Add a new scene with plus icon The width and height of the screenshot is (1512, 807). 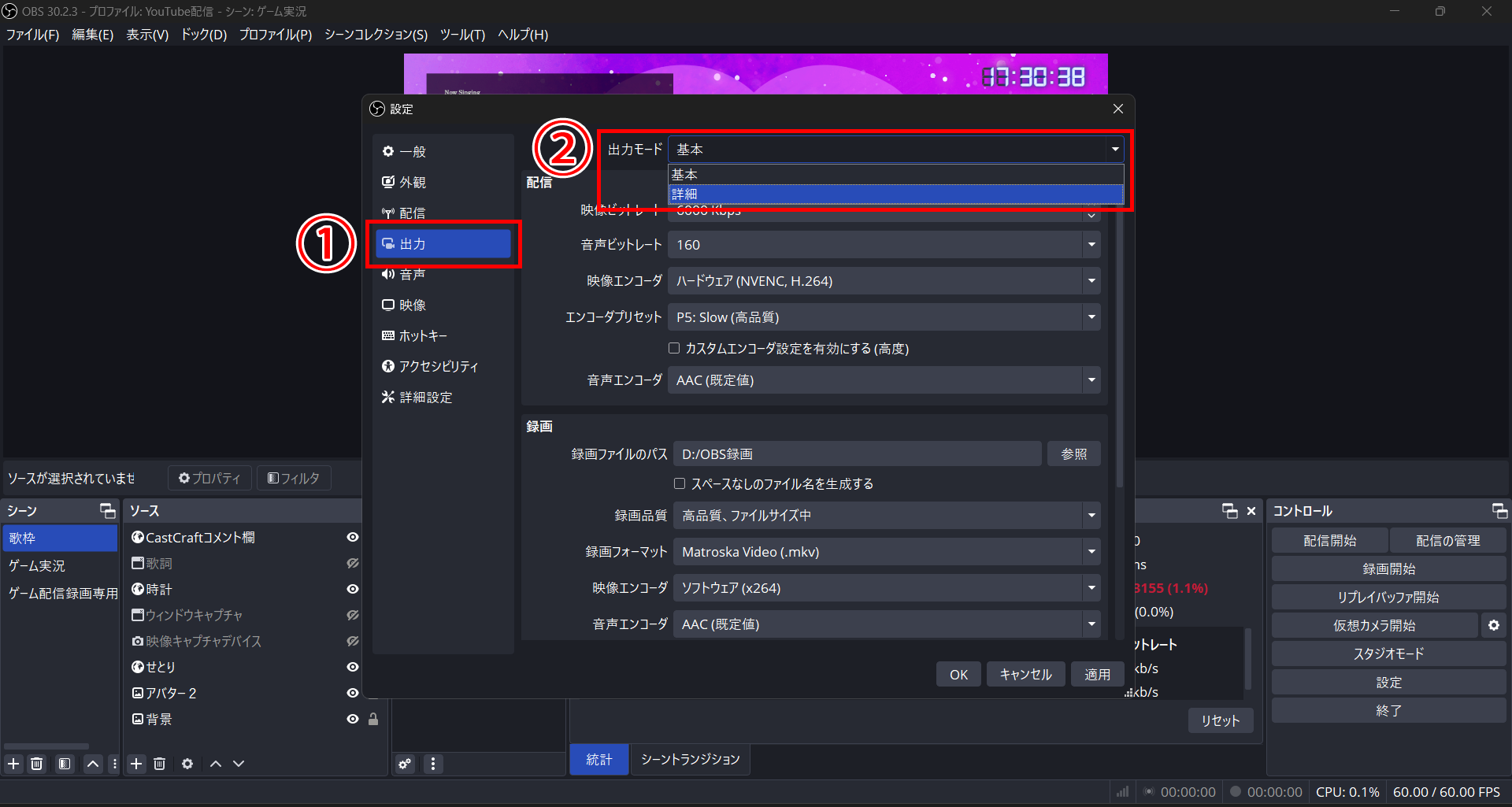(x=13, y=764)
